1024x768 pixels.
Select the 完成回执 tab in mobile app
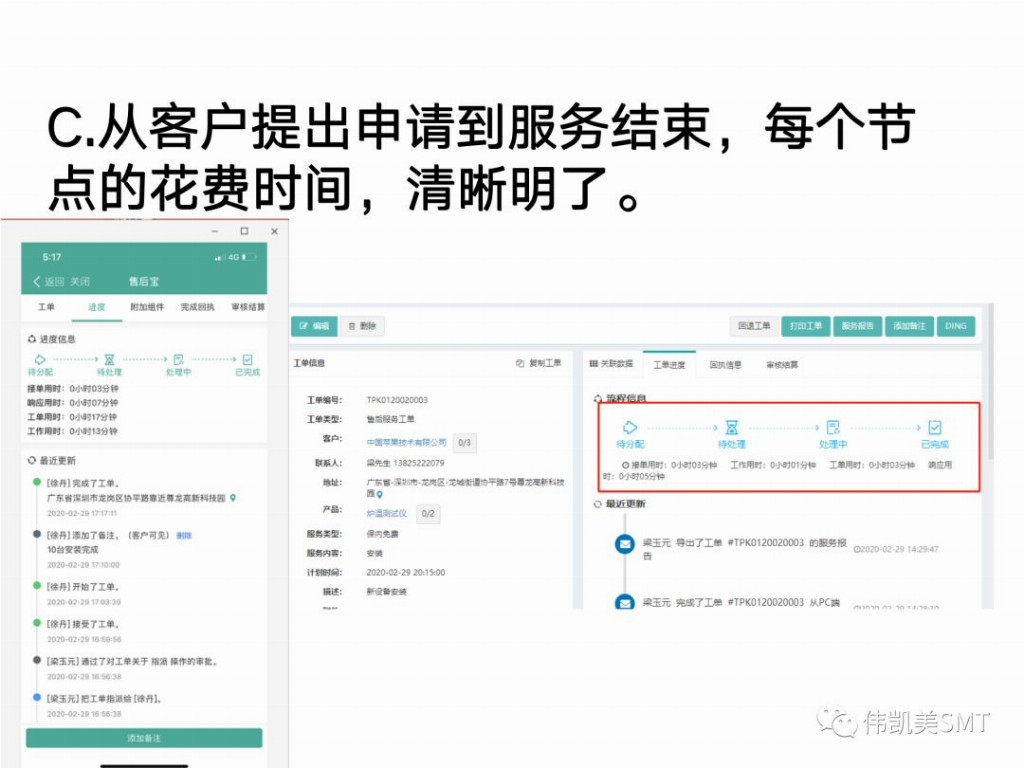point(197,308)
